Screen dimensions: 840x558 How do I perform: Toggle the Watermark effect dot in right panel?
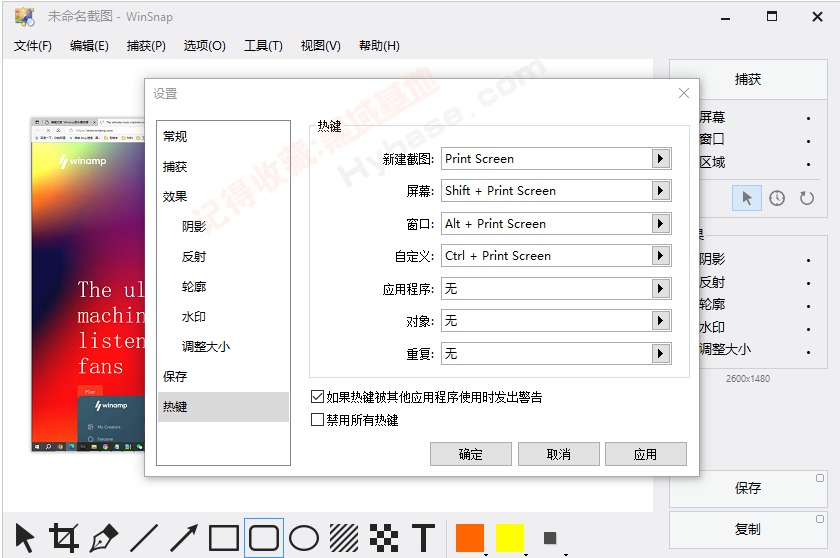pos(808,329)
